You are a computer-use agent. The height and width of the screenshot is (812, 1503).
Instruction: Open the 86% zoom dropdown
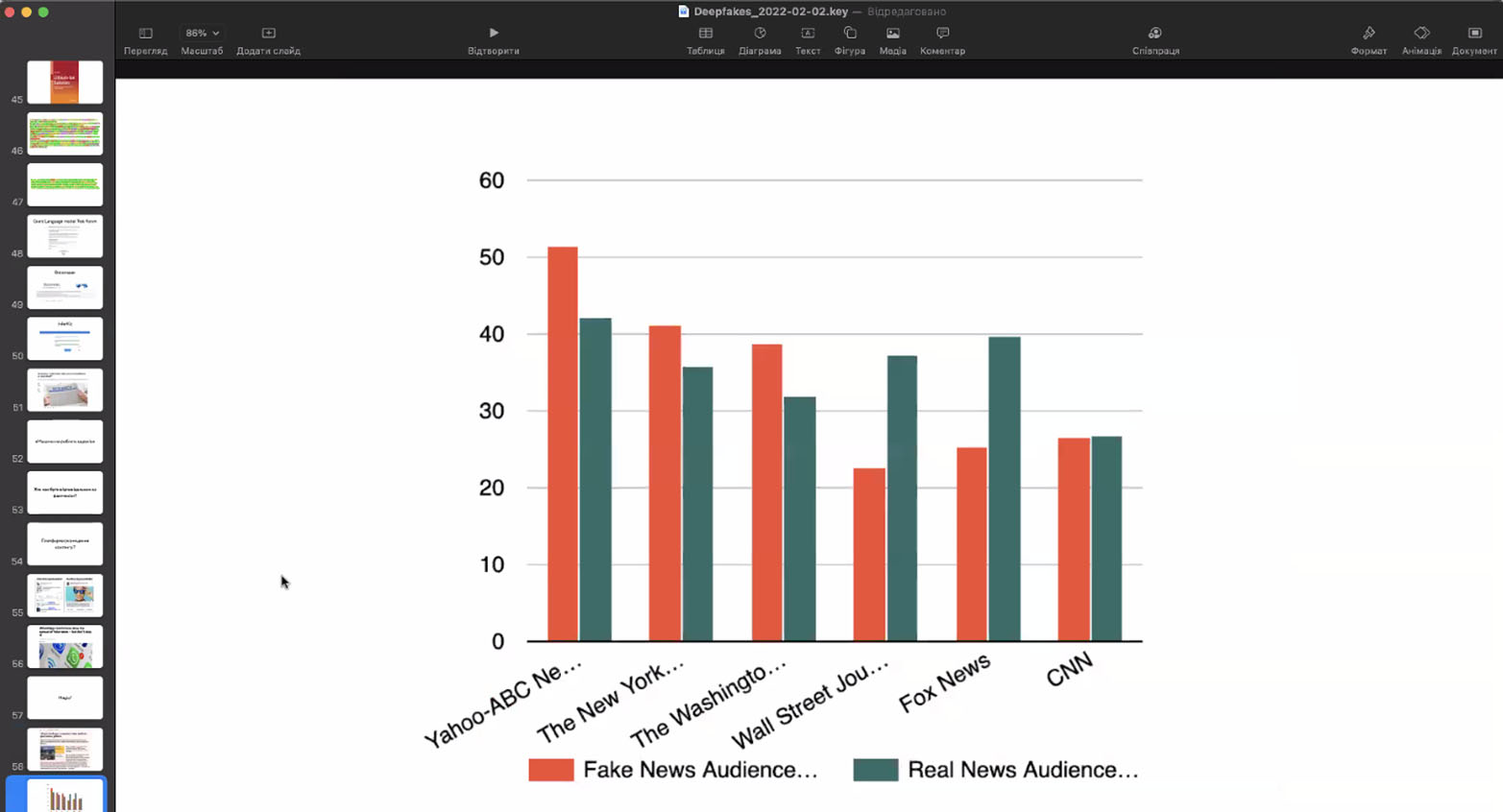pos(202,33)
